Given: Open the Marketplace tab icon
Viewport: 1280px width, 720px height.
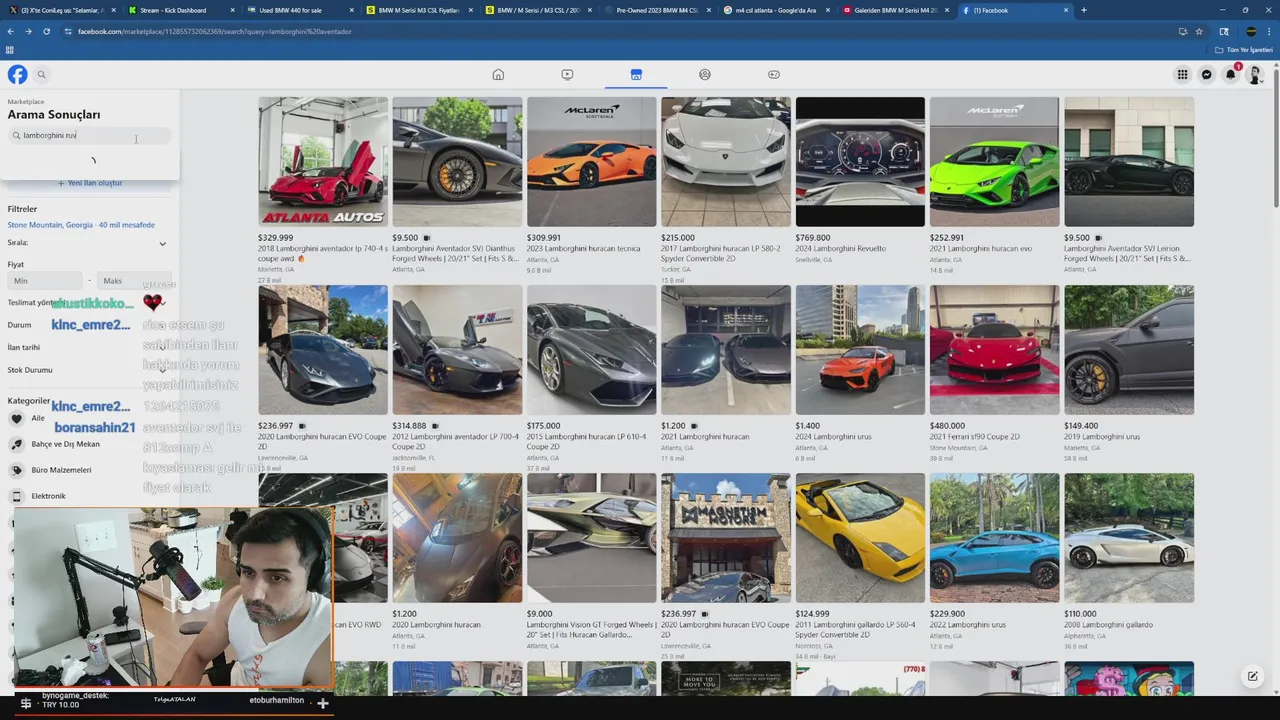Looking at the screenshot, I should tap(636, 74).
